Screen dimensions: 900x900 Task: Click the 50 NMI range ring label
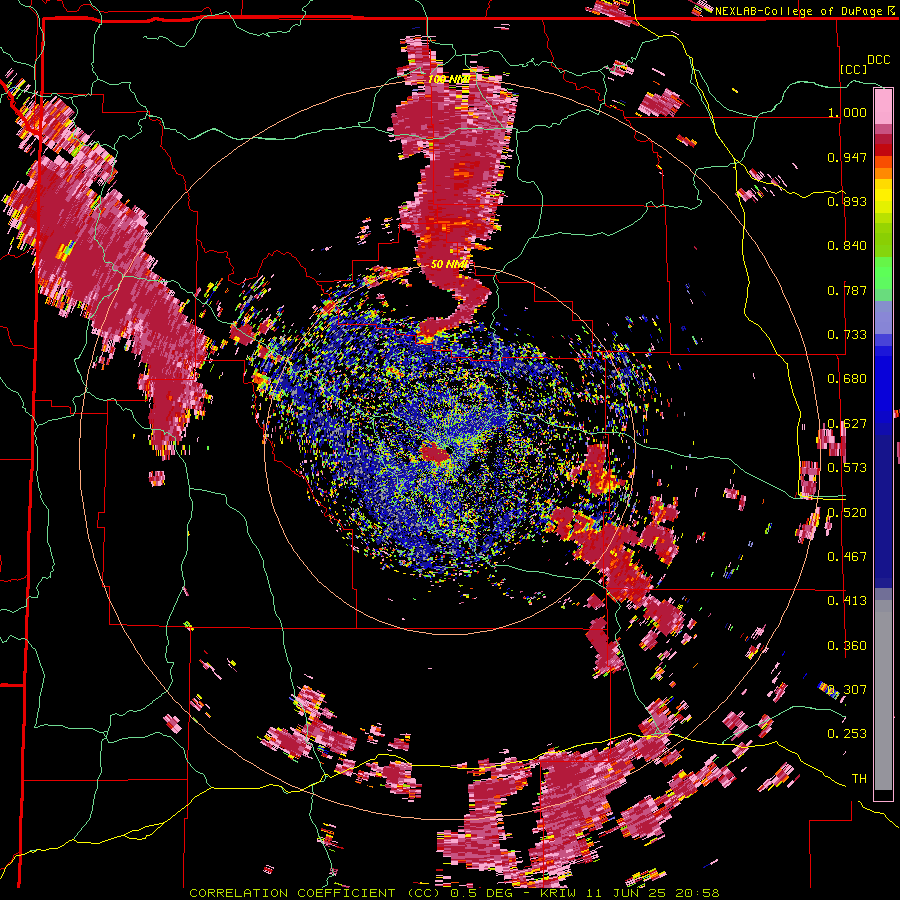pos(449,265)
